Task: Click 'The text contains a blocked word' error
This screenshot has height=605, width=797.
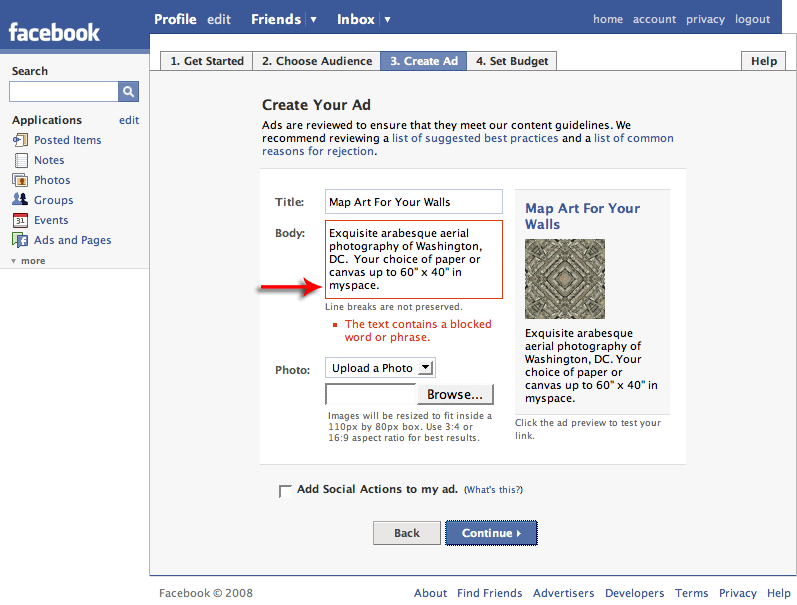Action: point(418,330)
